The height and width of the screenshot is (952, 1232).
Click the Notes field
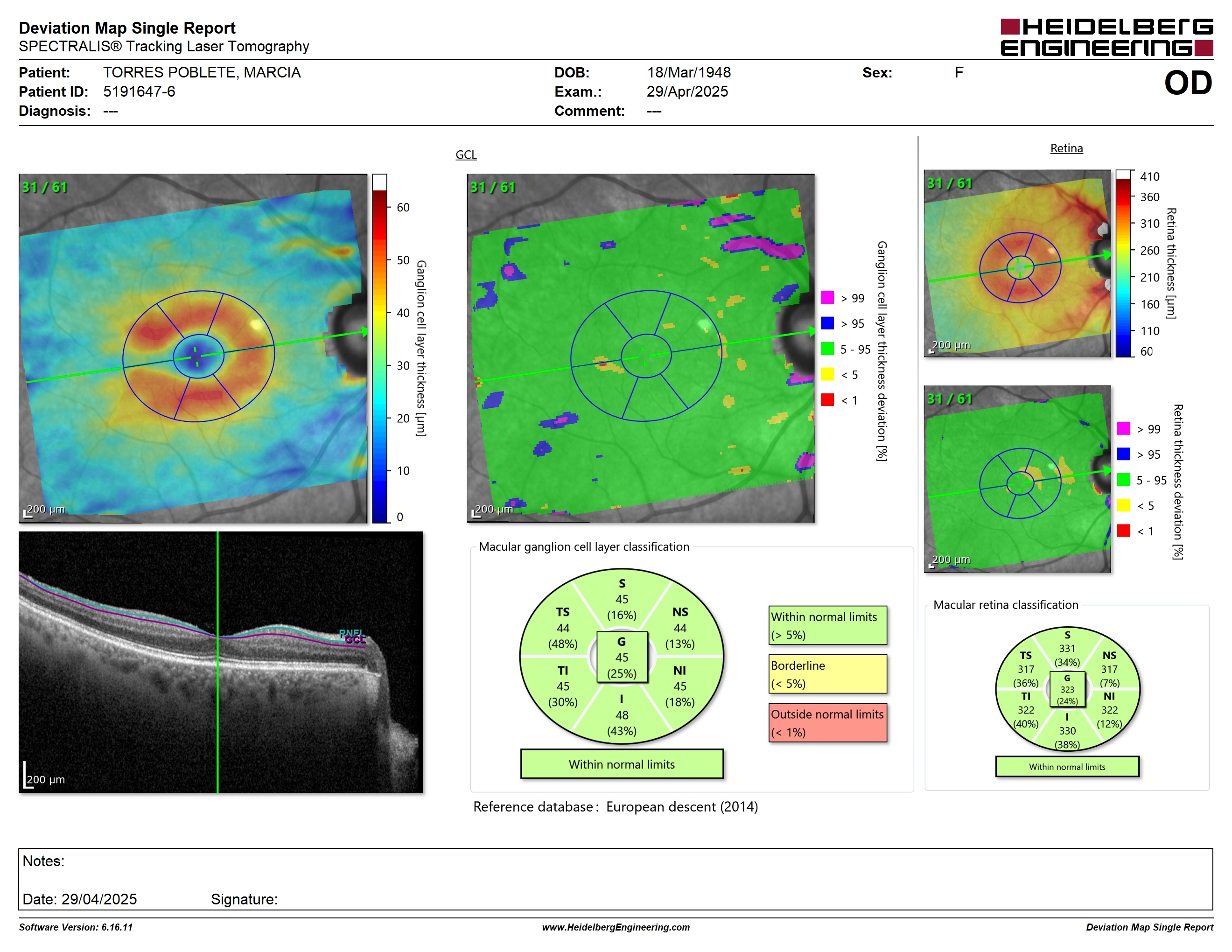pyautogui.click(x=616, y=879)
